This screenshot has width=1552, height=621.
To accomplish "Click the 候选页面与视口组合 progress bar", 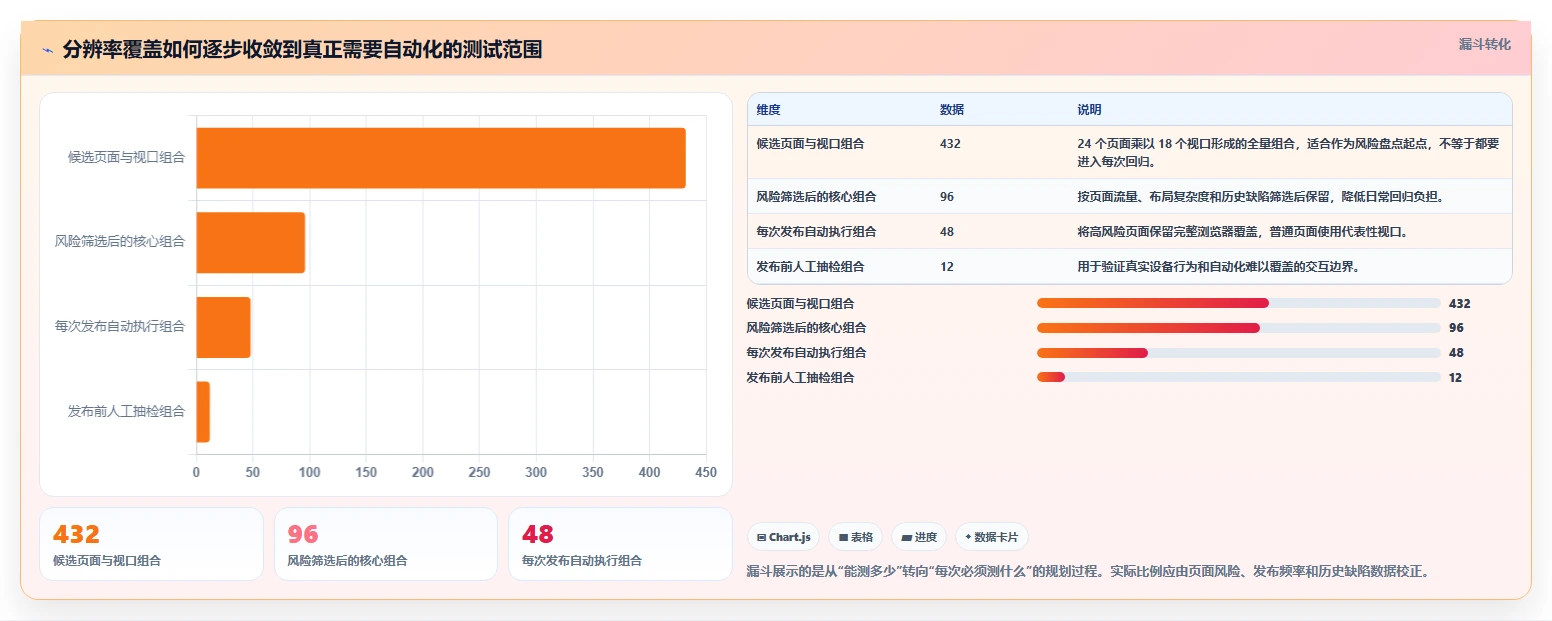I will 1238,303.
